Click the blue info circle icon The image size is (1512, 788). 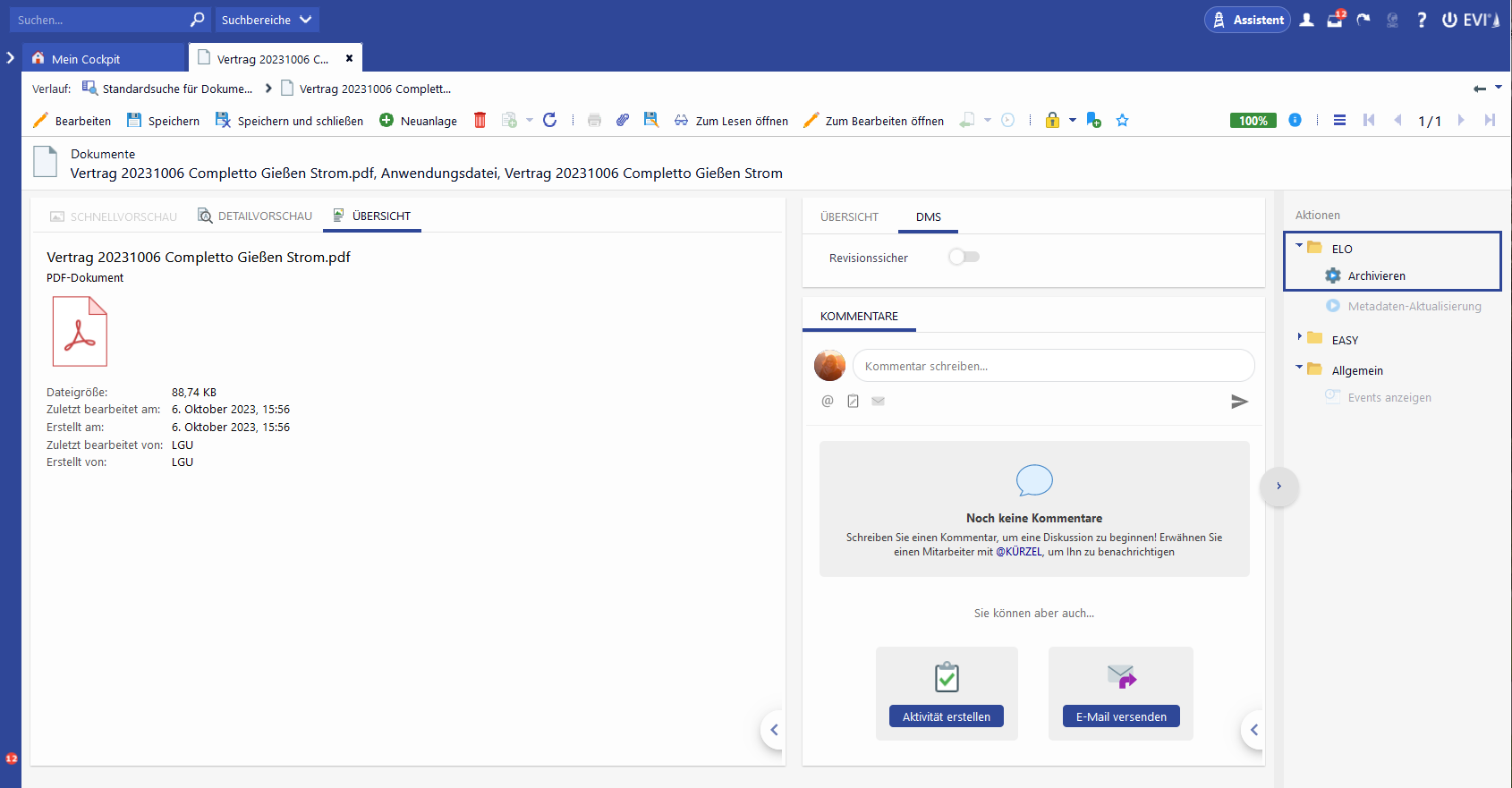(x=1295, y=121)
